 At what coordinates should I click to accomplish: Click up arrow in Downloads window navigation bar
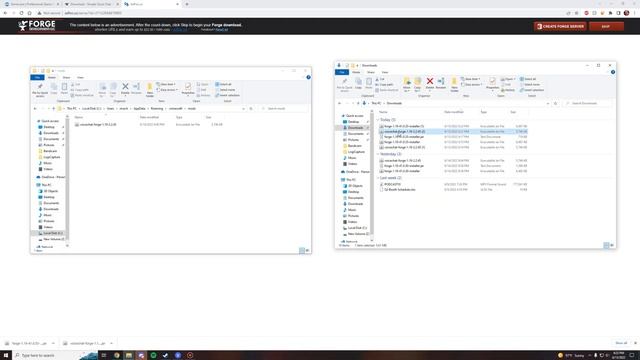(358, 103)
